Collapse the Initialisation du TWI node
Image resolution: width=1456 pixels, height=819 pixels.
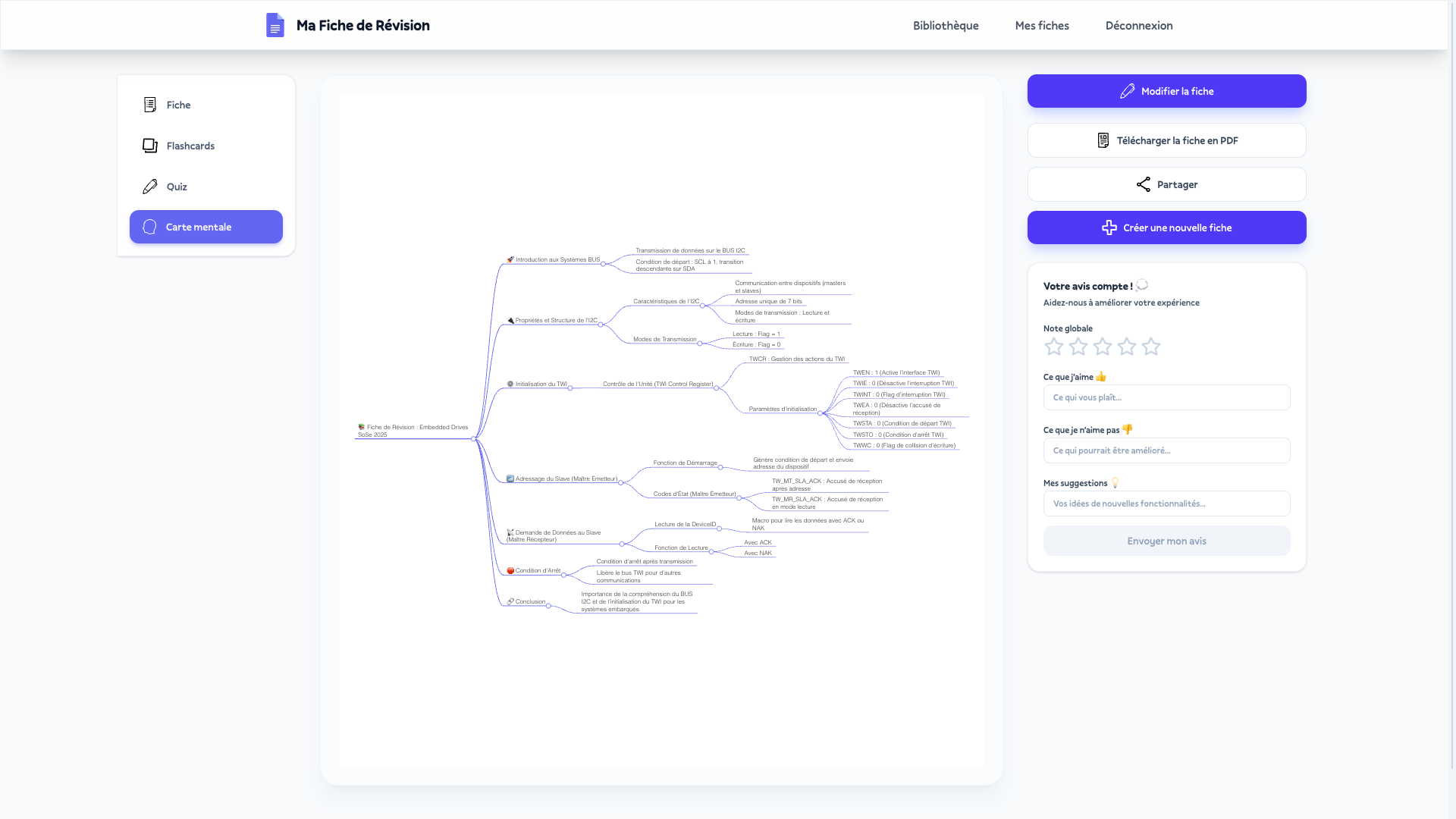pyautogui.click(x=570, y=388)
